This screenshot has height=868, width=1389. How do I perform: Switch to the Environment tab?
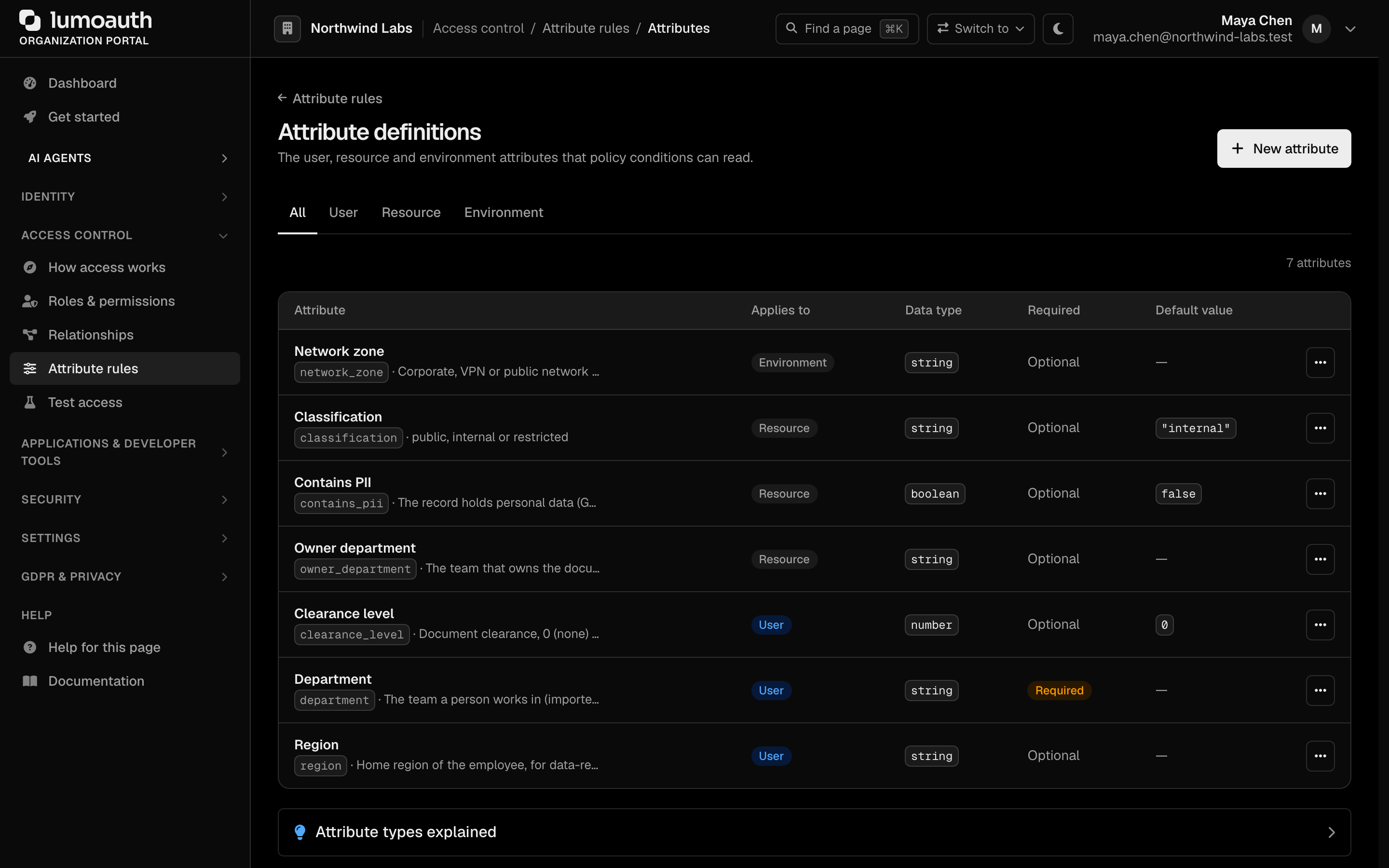pyautogui.click(x=504, y=212)
